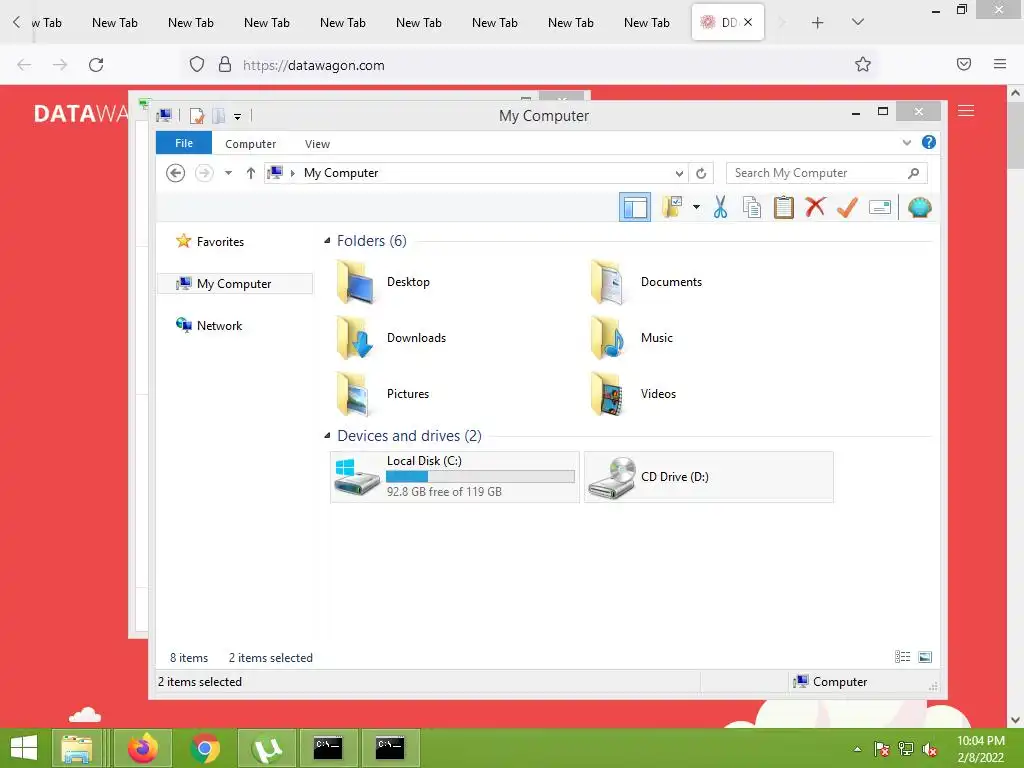Click Local Disk C: free space bar
1024x768 pixels.
480,477
